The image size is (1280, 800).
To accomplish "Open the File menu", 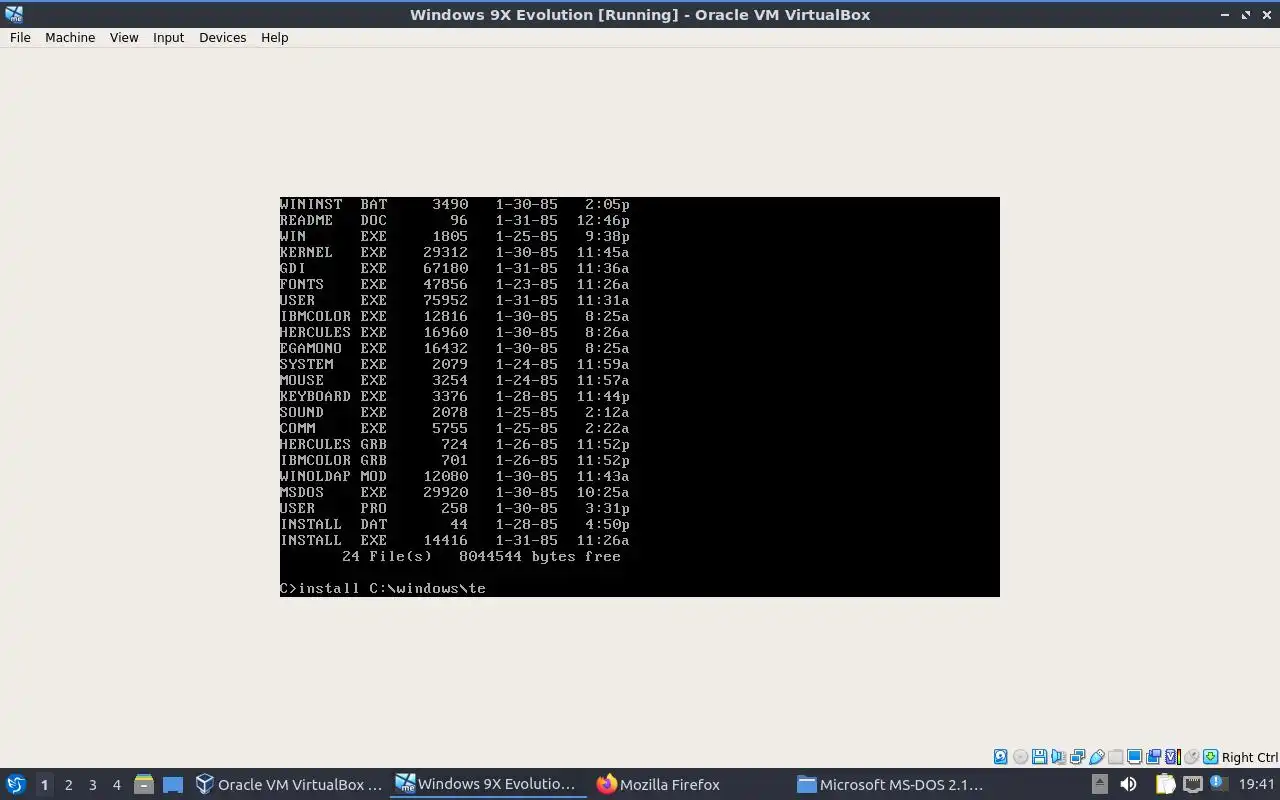I will [20, 37].
